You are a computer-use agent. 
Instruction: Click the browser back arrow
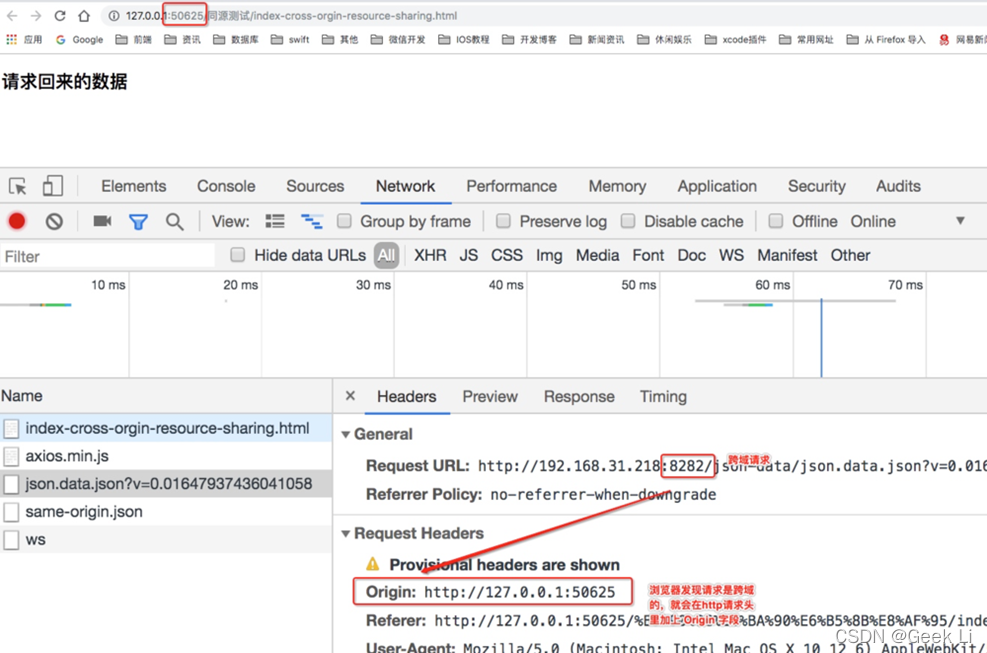coord(12,16)
